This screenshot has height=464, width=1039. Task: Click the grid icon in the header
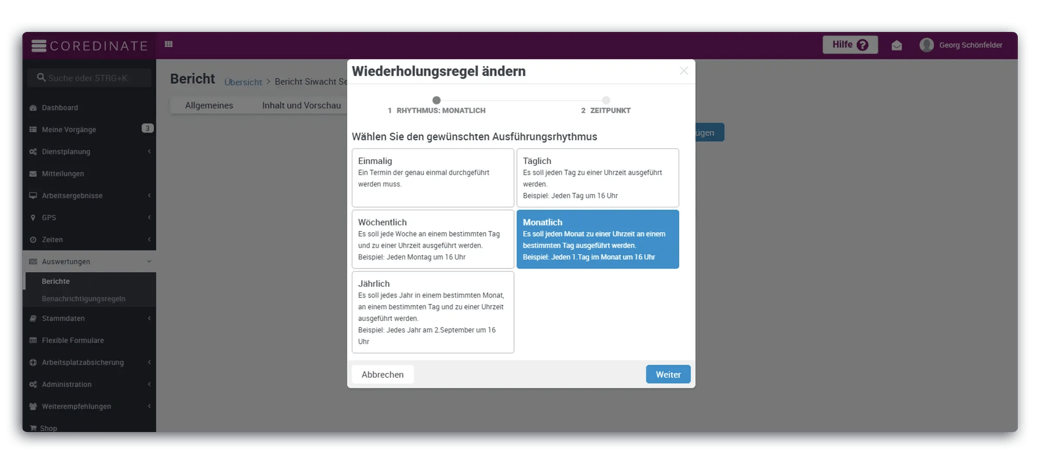point(169,45)
